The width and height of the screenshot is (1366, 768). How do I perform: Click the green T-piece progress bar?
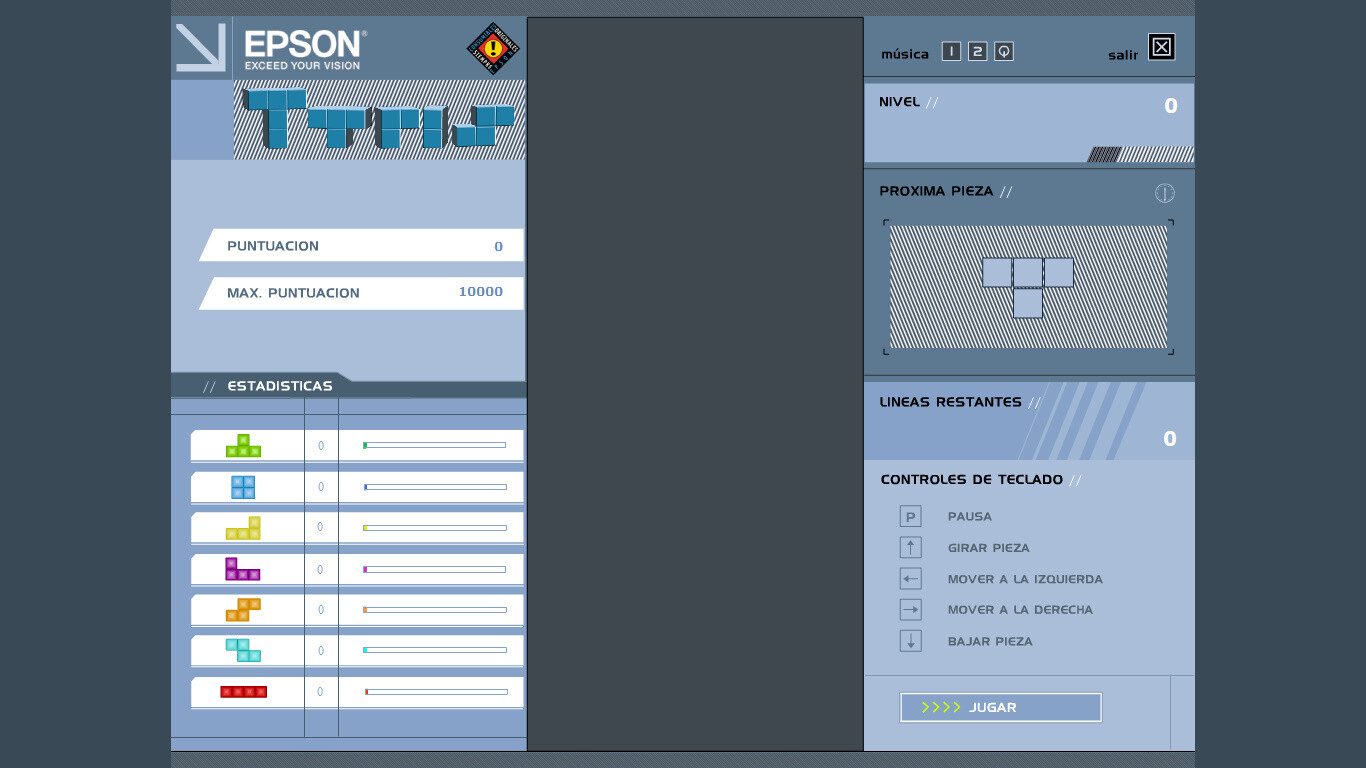(x=434, y=445)
